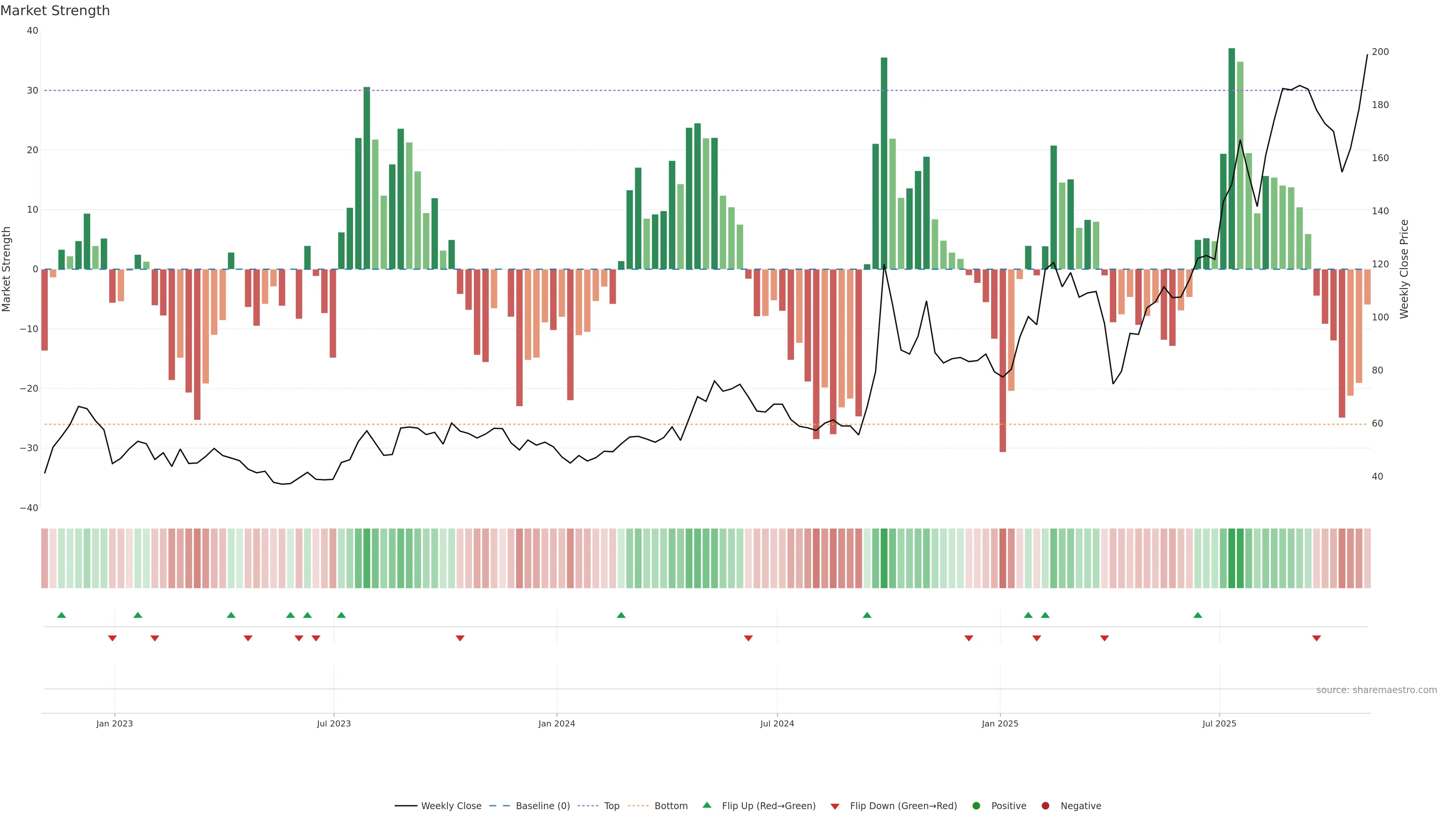Click the first green flip-up triangle marker

[x=61, y=615]
